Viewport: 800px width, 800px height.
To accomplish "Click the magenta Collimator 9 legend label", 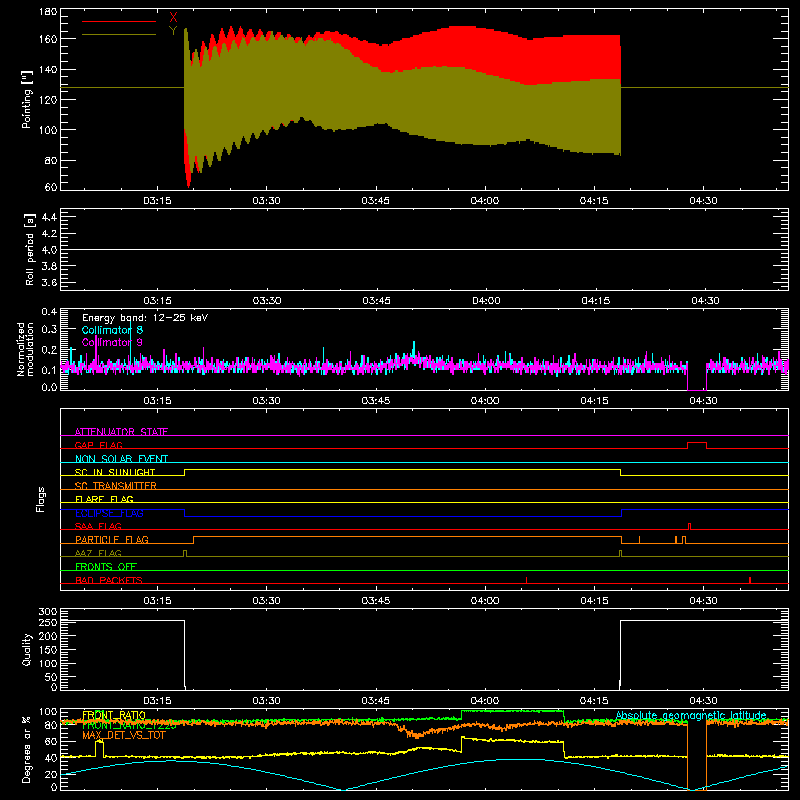I will [x=112, y=342].
